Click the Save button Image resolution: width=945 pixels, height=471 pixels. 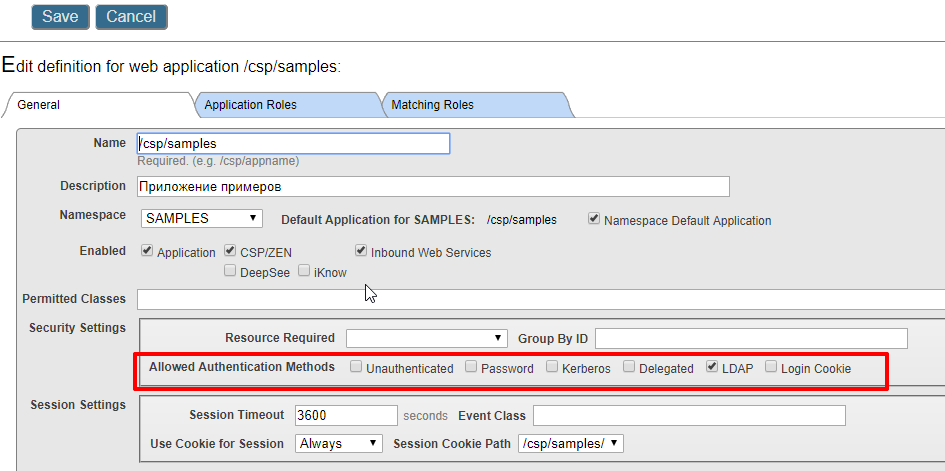click(x=60, y=16)
